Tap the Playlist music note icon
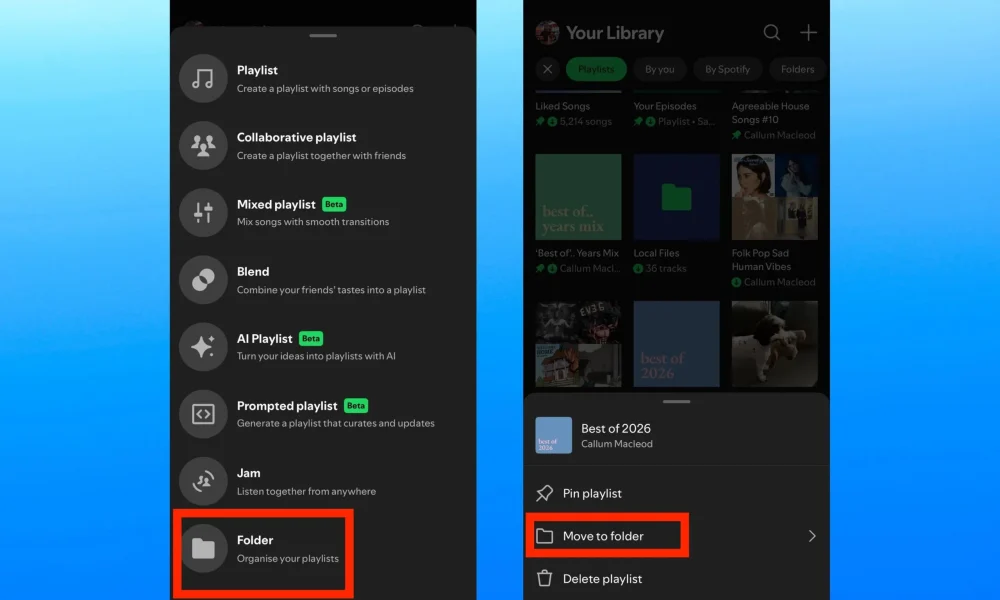Viewport: 1000px width, 600px height. 203,78
